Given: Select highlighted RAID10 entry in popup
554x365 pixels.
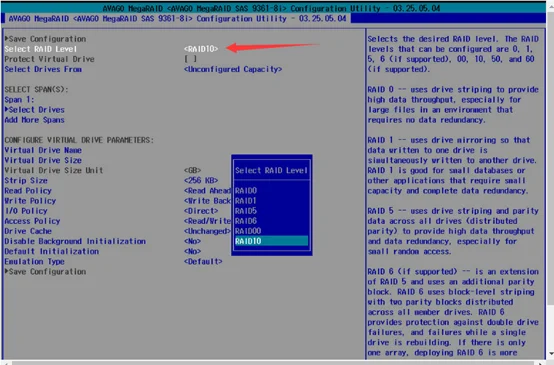Looking at the screenshot, I should click(271, 241).
